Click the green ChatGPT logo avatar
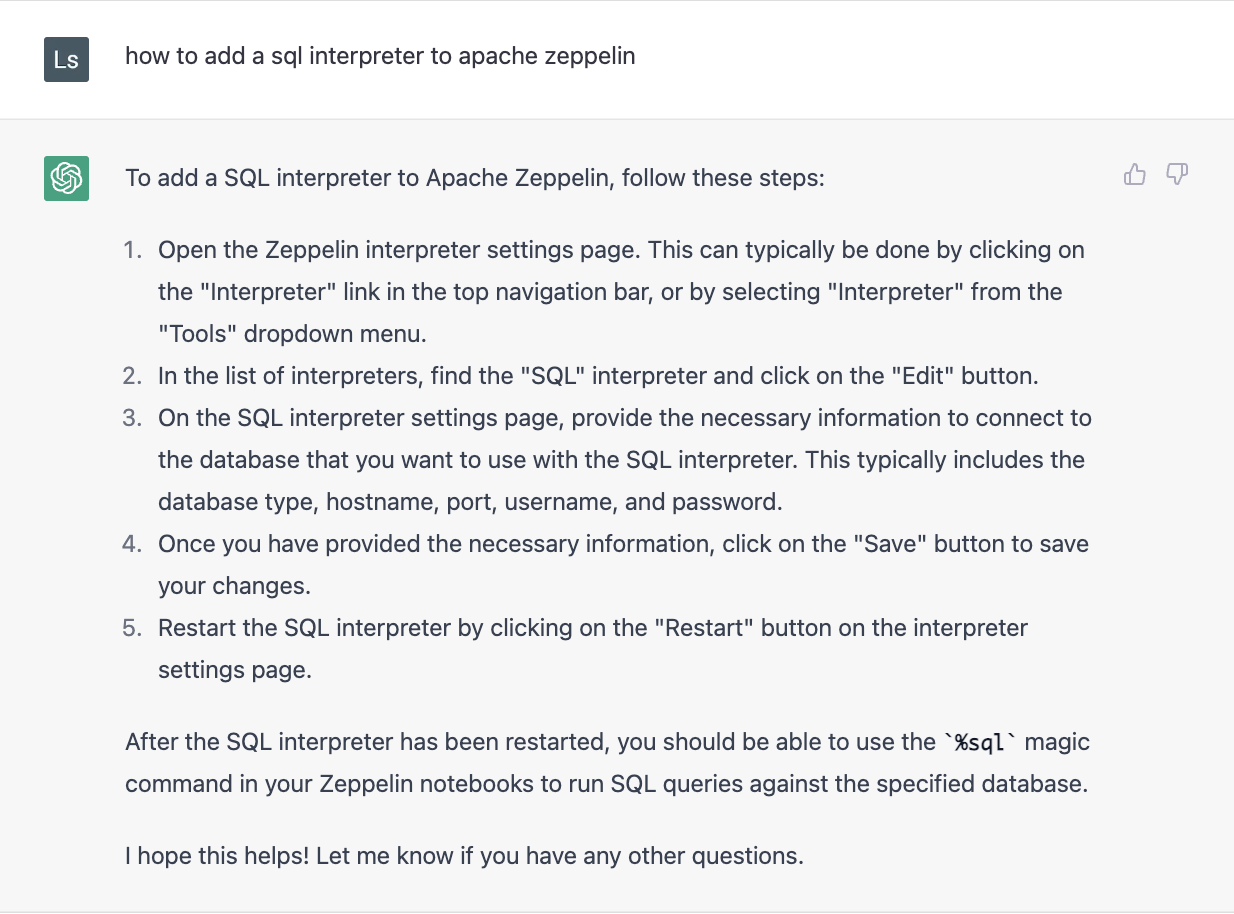The image size is (1234, 914). (67, 179)
